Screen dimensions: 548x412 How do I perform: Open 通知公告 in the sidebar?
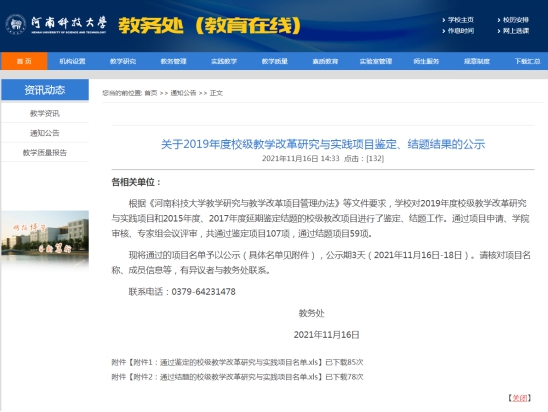(x=45, y=133)
